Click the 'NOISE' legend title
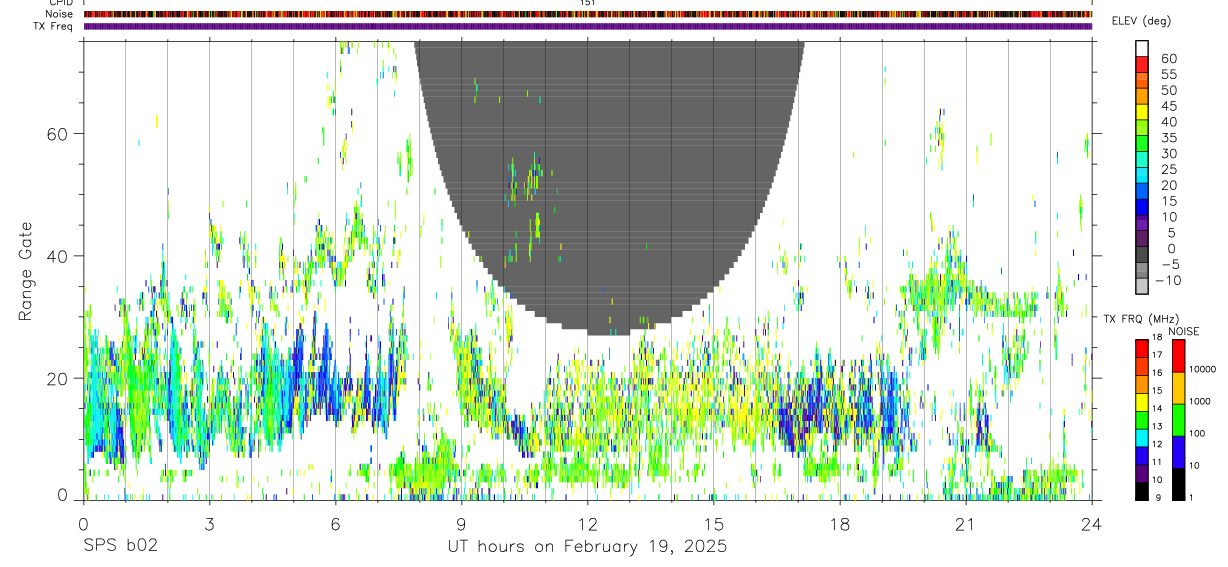This screenshot has width=1228, height=567. coord(1184,331)
